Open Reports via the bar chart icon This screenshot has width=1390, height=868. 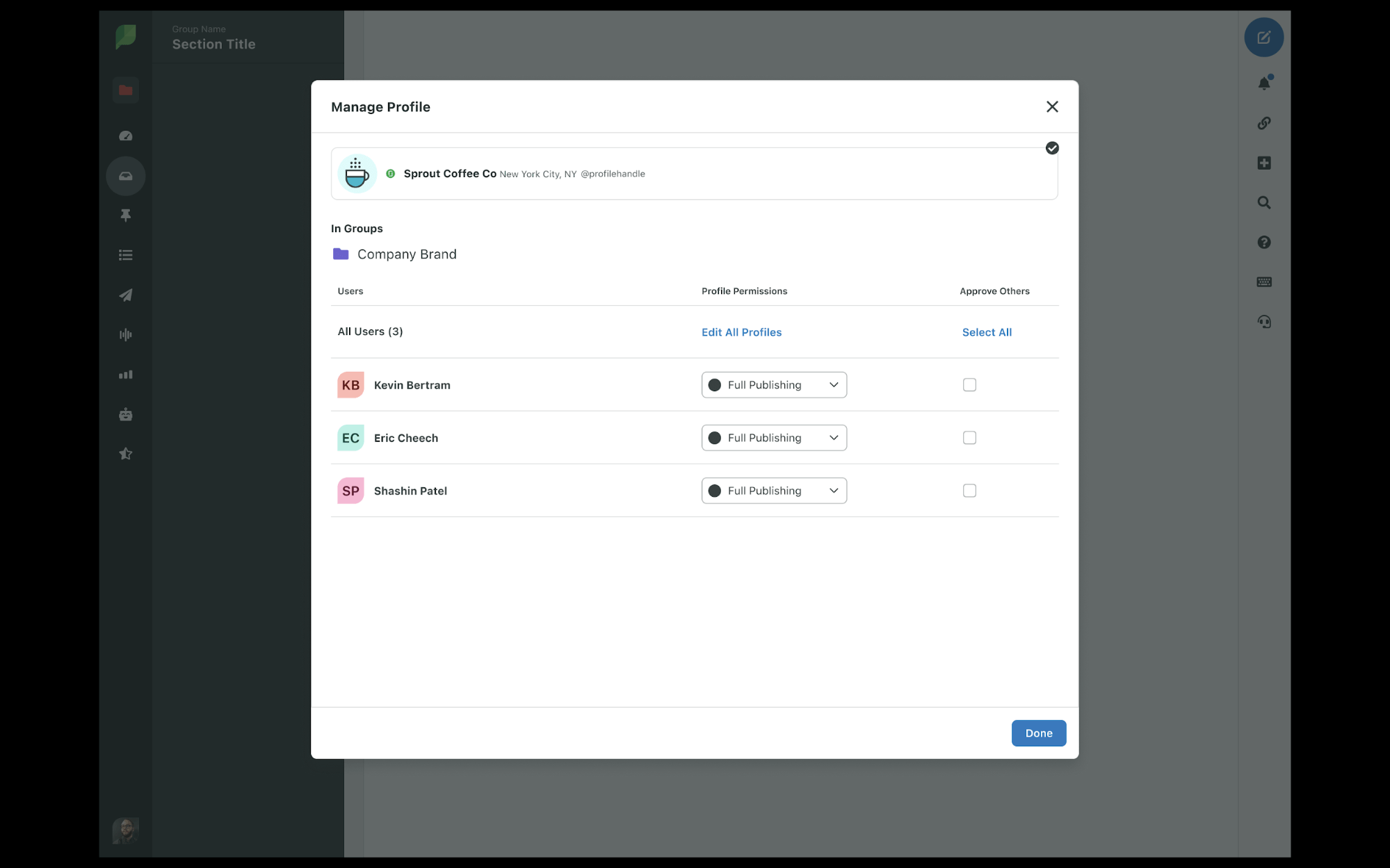[x=125, y=374]
